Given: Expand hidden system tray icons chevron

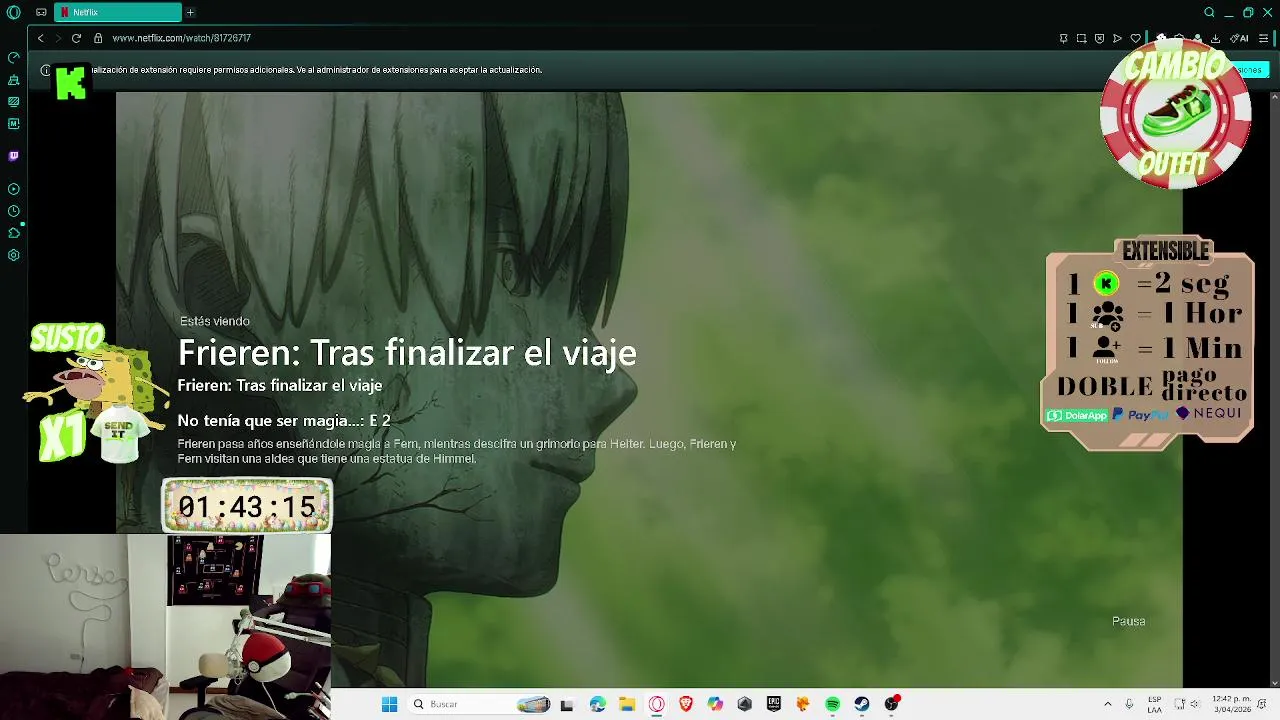Looking at the screenshot, I should pos(1107,704).
